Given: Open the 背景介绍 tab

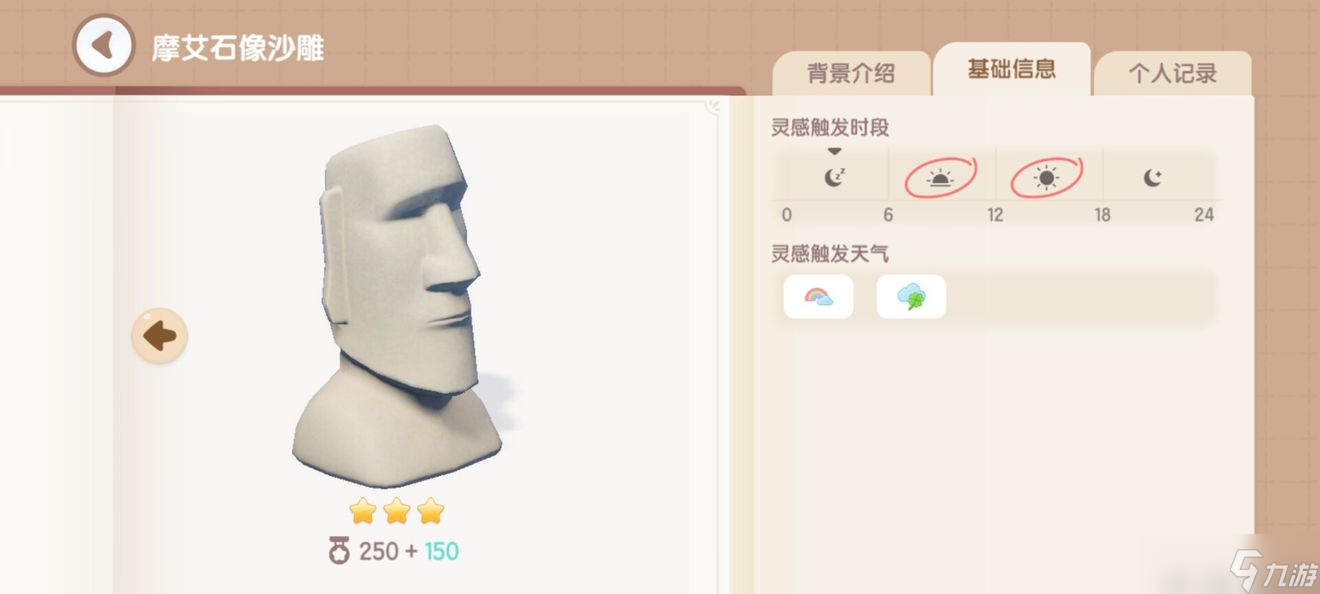Looking at the screenshot, I should tap(851, 73).
